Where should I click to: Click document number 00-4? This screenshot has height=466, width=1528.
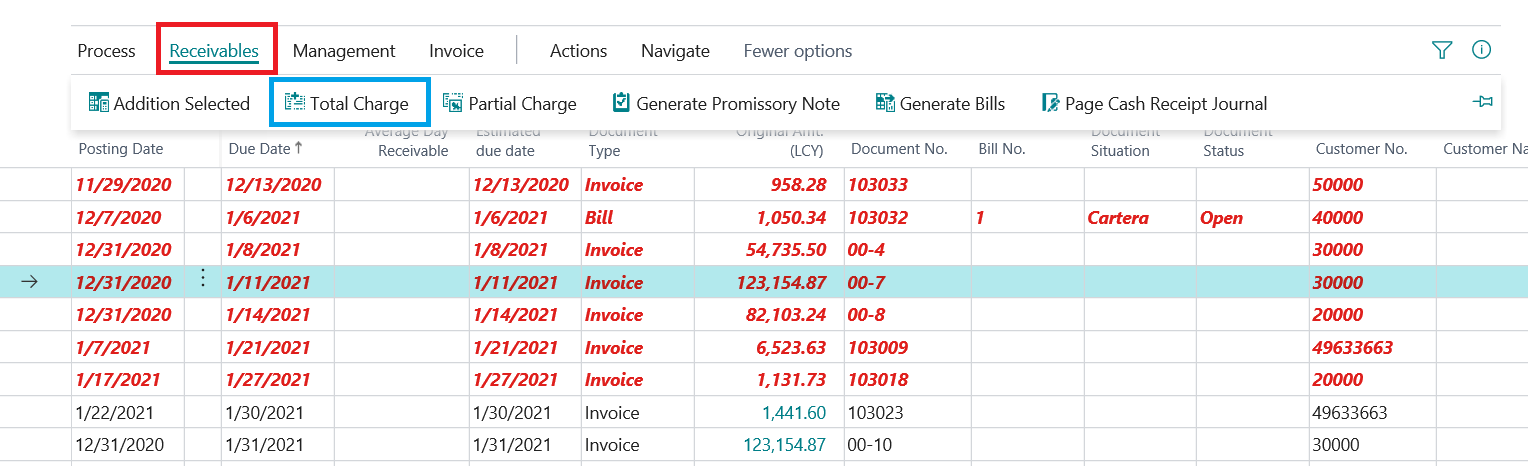click(866, 250)
